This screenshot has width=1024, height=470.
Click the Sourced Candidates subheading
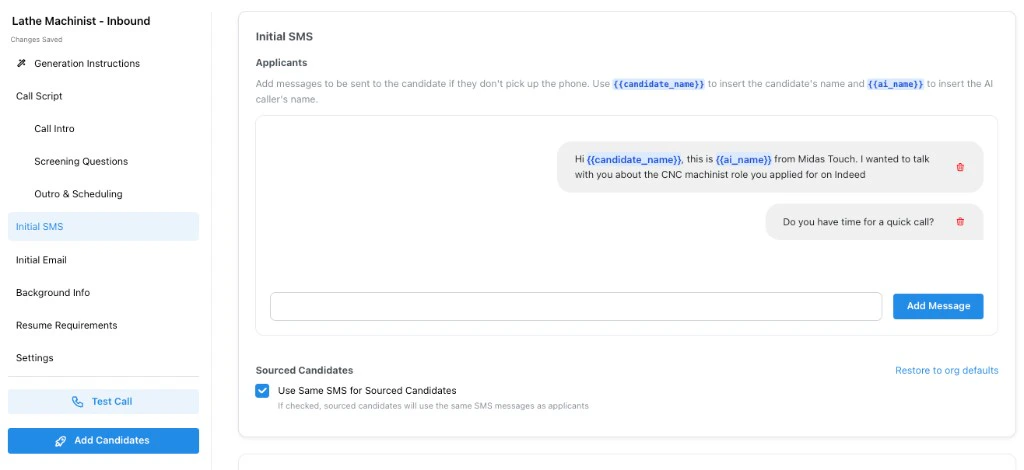[x=304, y=370]
